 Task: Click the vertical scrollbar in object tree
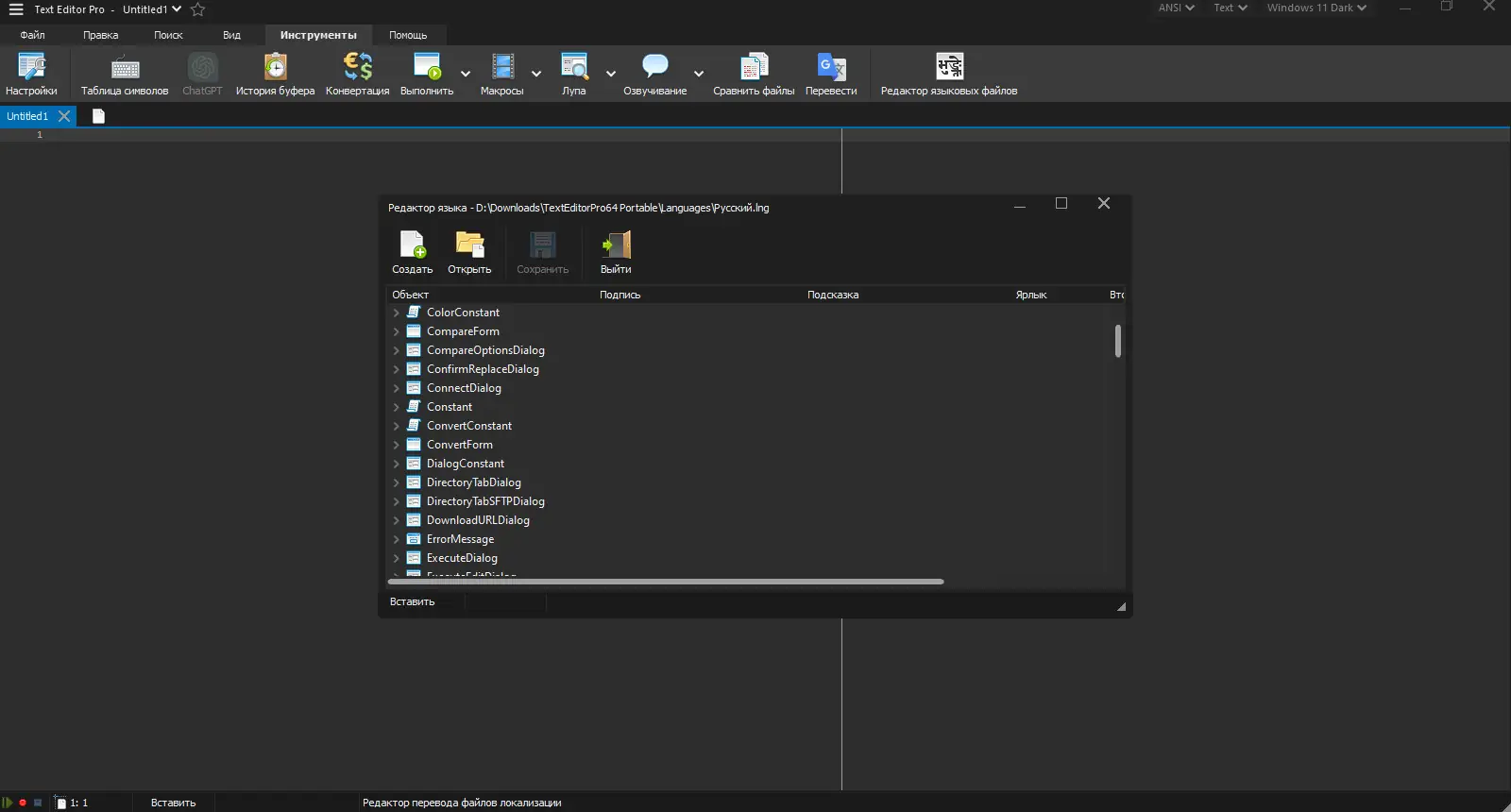(x=1118, y=341)
